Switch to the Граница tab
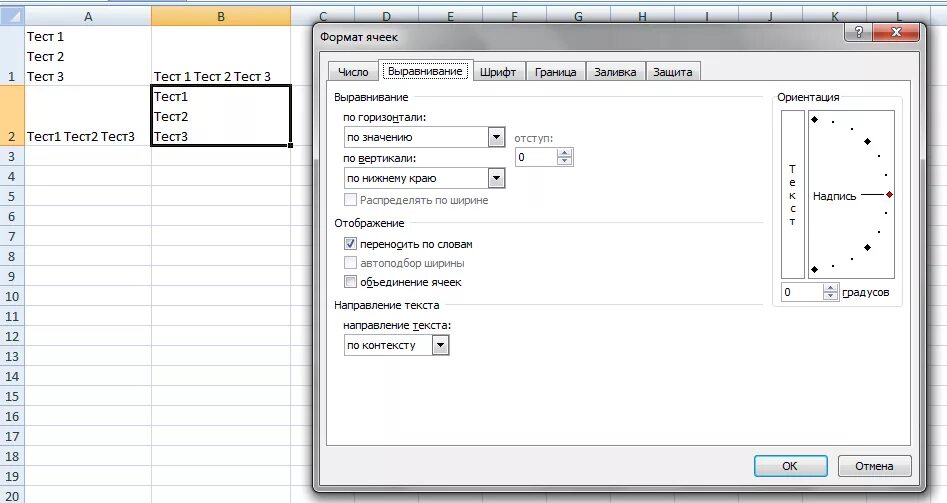The image size is (947, 503). coord(555,72)
